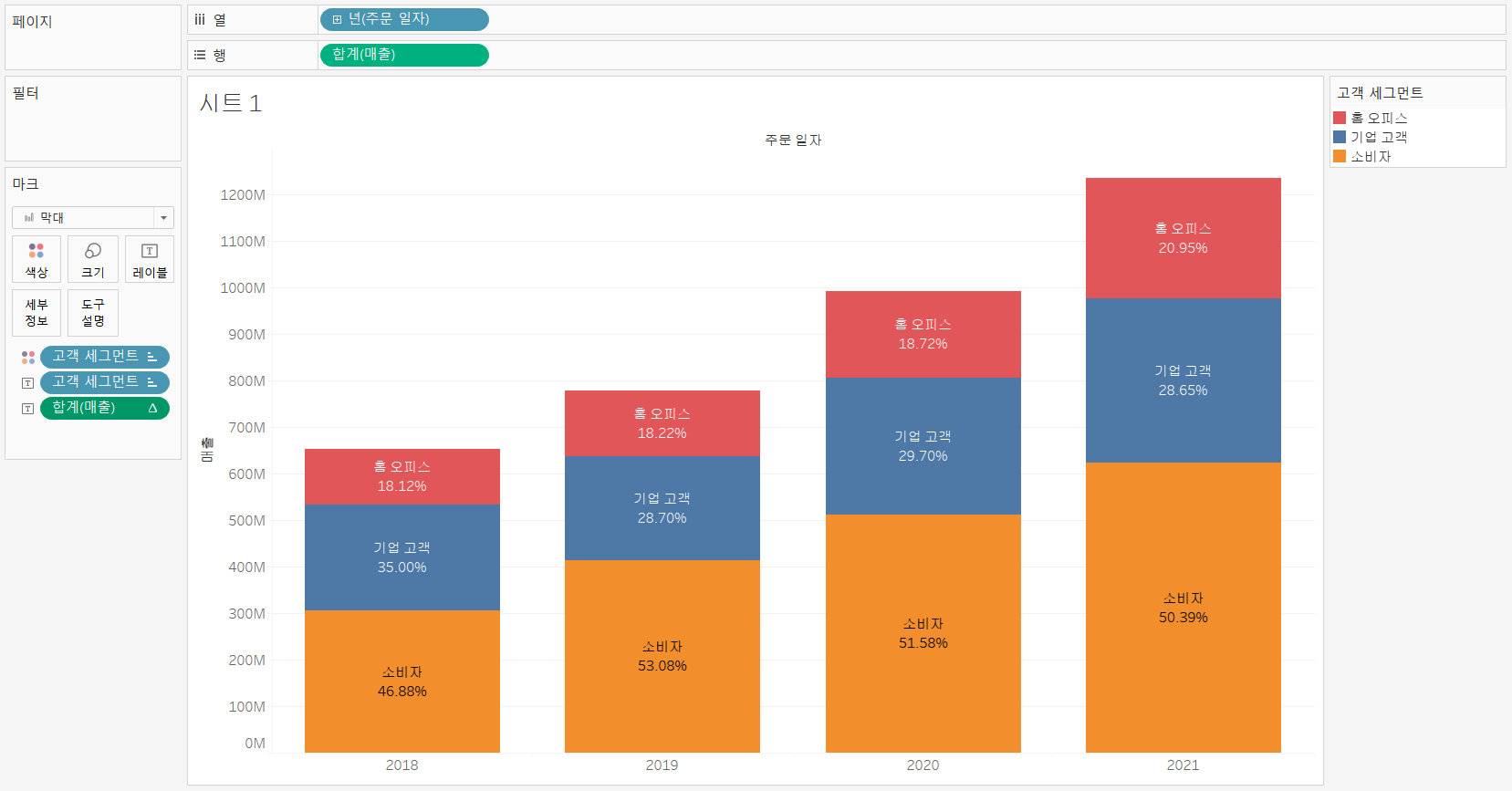Viewport: 1512px width, 791px height.
Task: Click the 1000M axis tick label
Action: (x=243, y=288)
